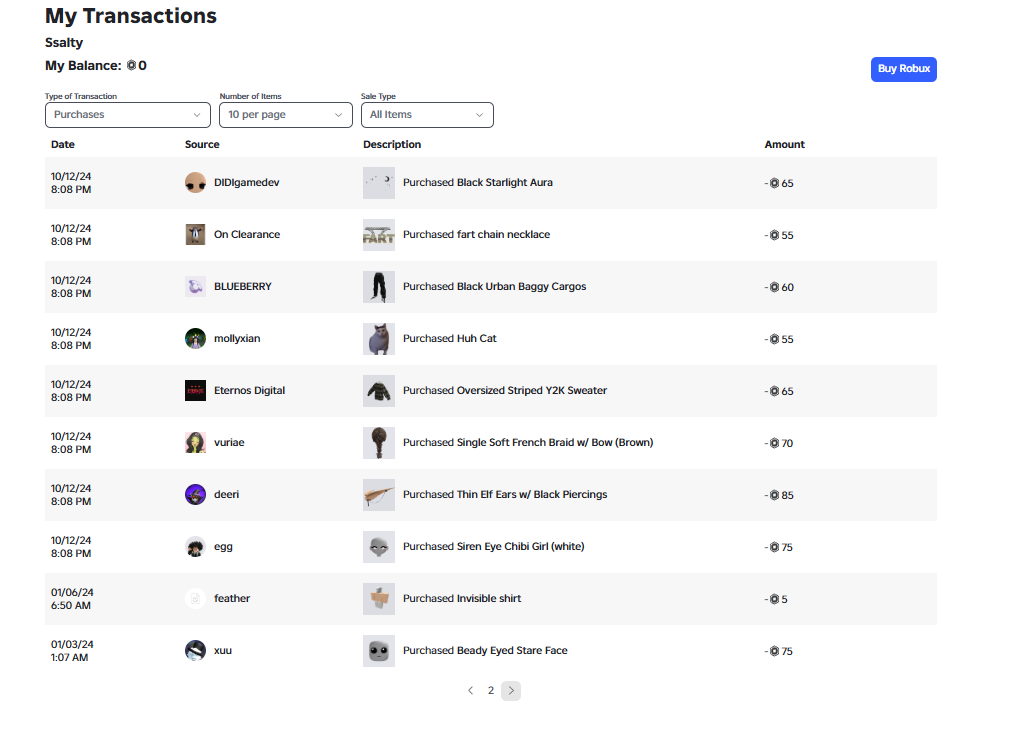1033x731 pixels.
Task: Expand the Type of Transaction dropdown
Action: [128, 115]
